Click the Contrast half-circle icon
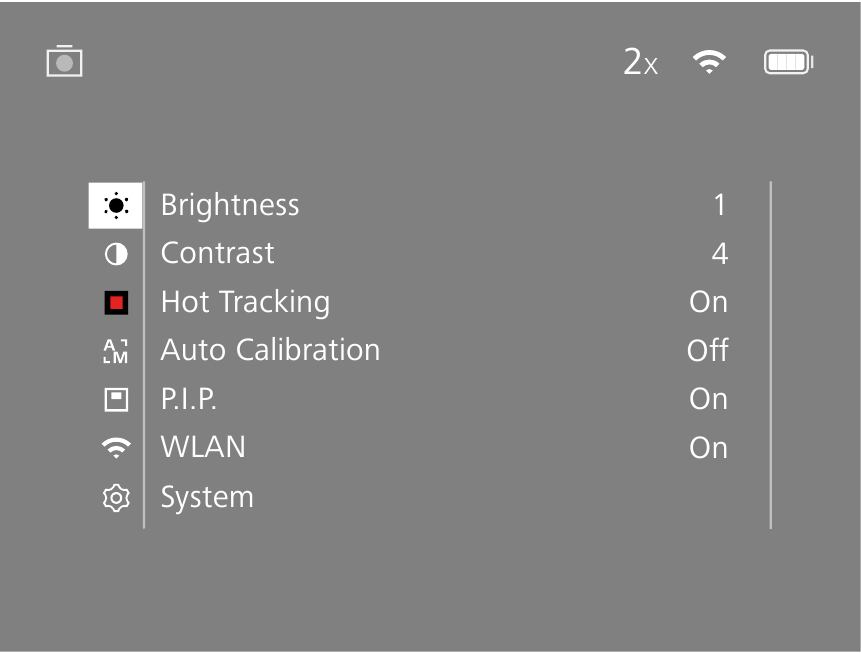861x653 pixels. tap(116, 254)
